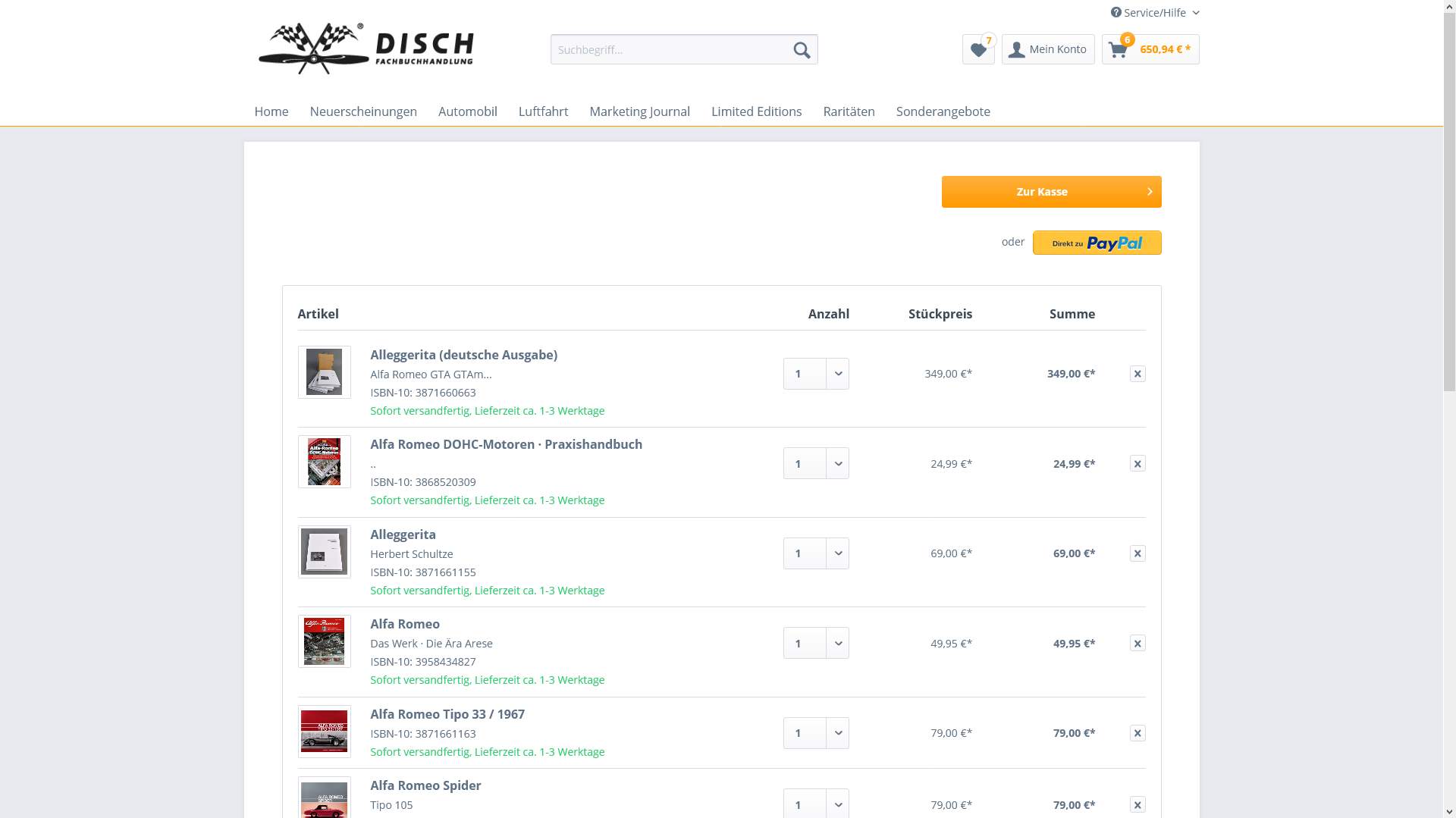Remove the 69,00 € Alleggerita item
Image resolution: width=1456 pixels, height=818 pixels.
coord(1137,553)
